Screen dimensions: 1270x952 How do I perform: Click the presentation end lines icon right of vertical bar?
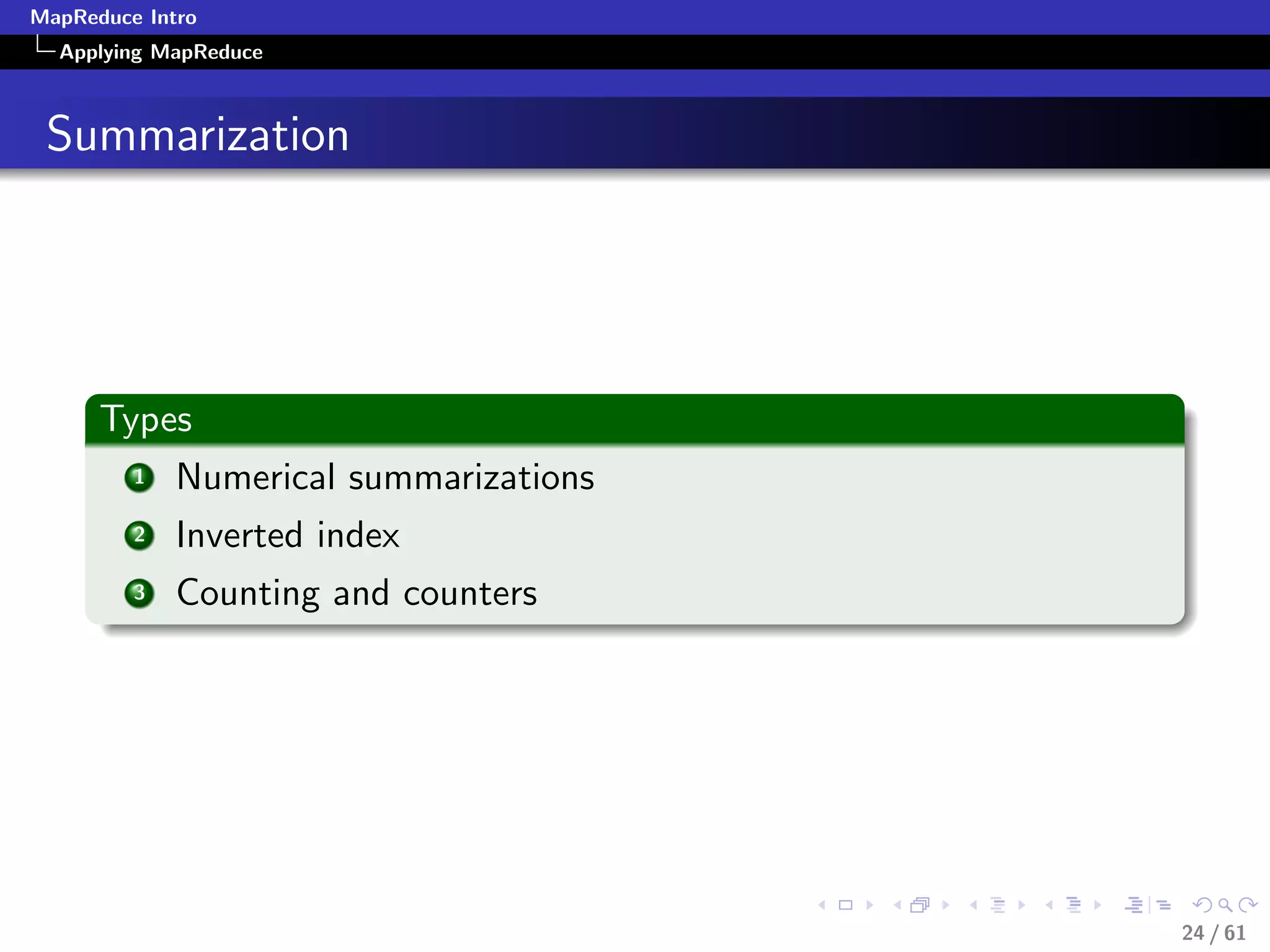pyautogui.click(x=1164, y=906)
